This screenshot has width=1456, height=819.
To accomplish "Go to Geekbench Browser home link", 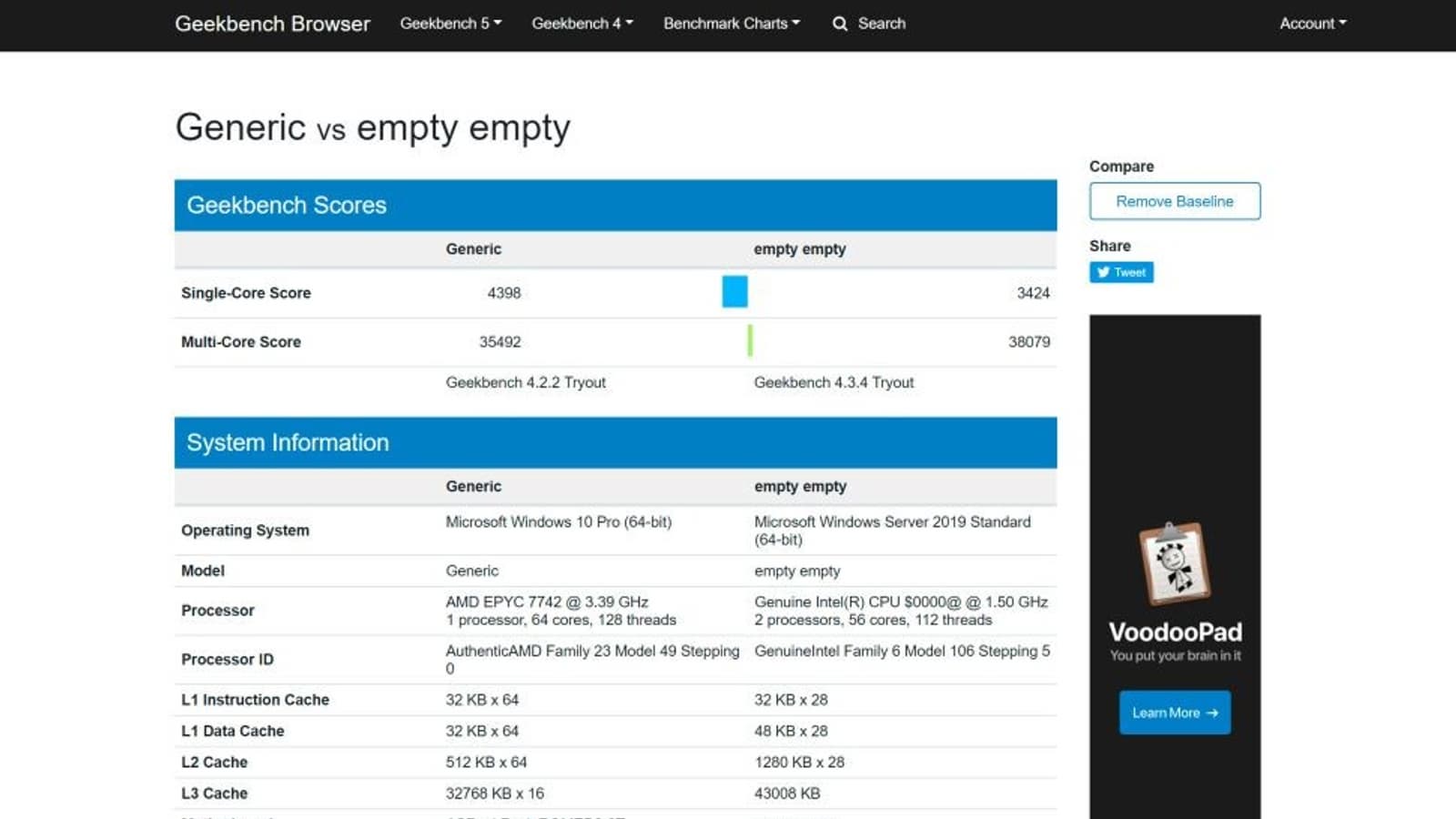I will point(272,24).
